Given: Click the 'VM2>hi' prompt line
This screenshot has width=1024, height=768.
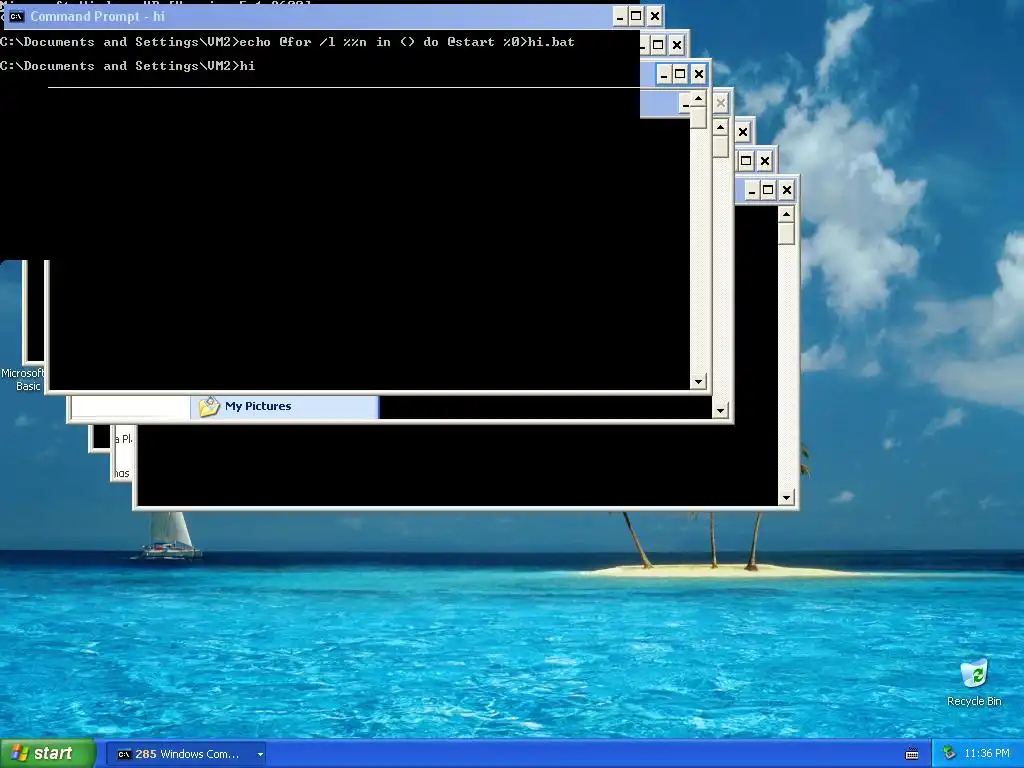Looking at the screenshot, I should pyautogui.click(x=127, y=66).
